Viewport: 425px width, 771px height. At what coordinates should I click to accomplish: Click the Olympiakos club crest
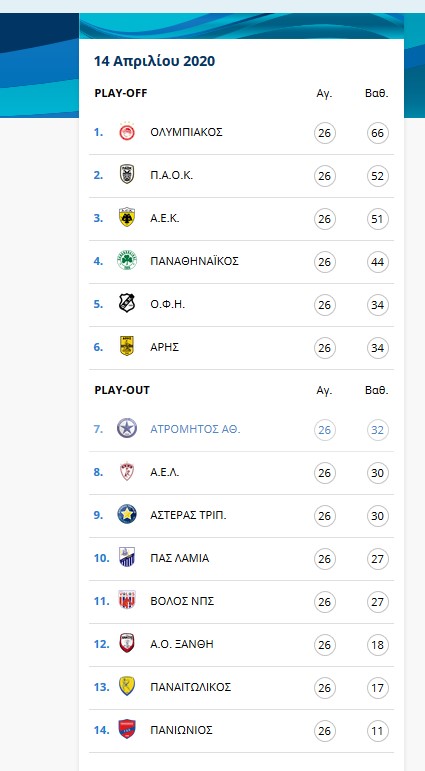(x=127, y=132)
